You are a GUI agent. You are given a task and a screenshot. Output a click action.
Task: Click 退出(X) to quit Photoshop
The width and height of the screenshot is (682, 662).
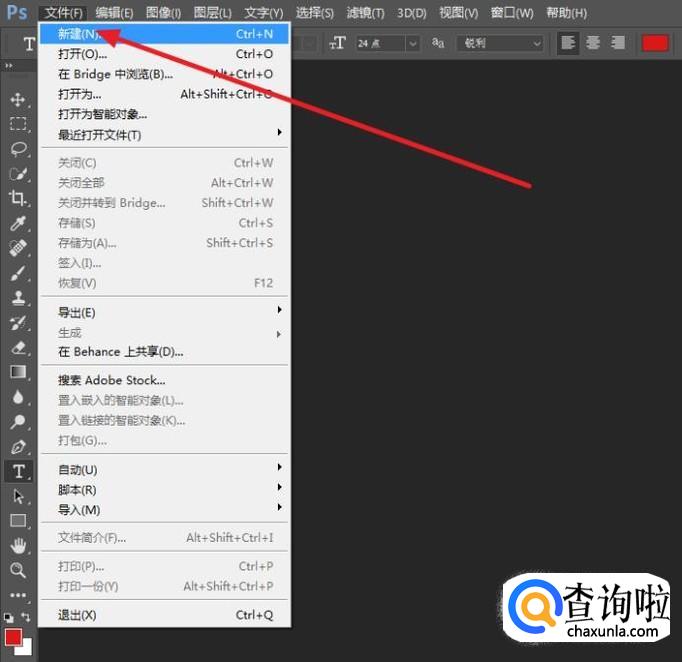(x=77, y=615)
